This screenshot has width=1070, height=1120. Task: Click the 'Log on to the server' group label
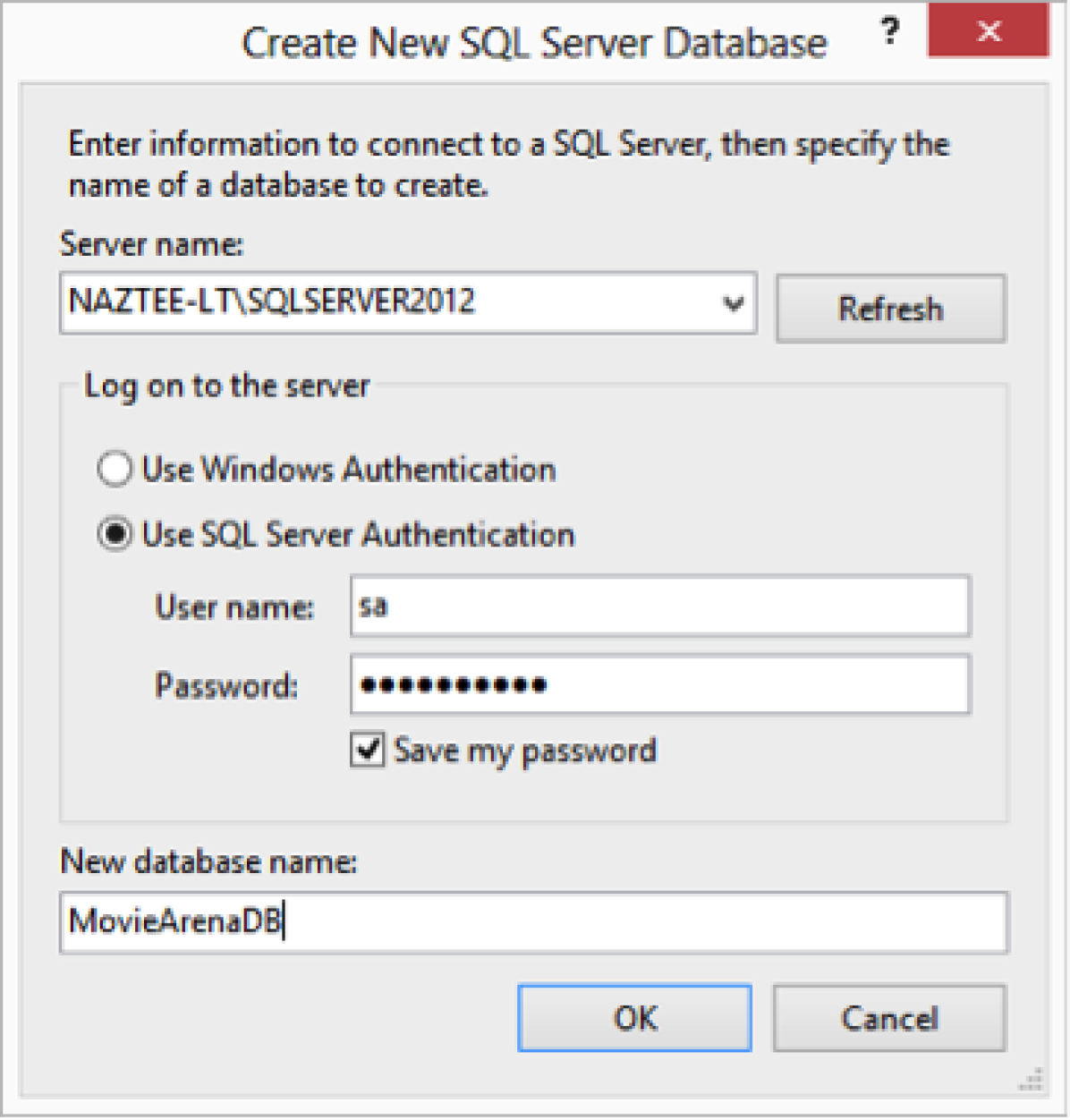[226, 386]
